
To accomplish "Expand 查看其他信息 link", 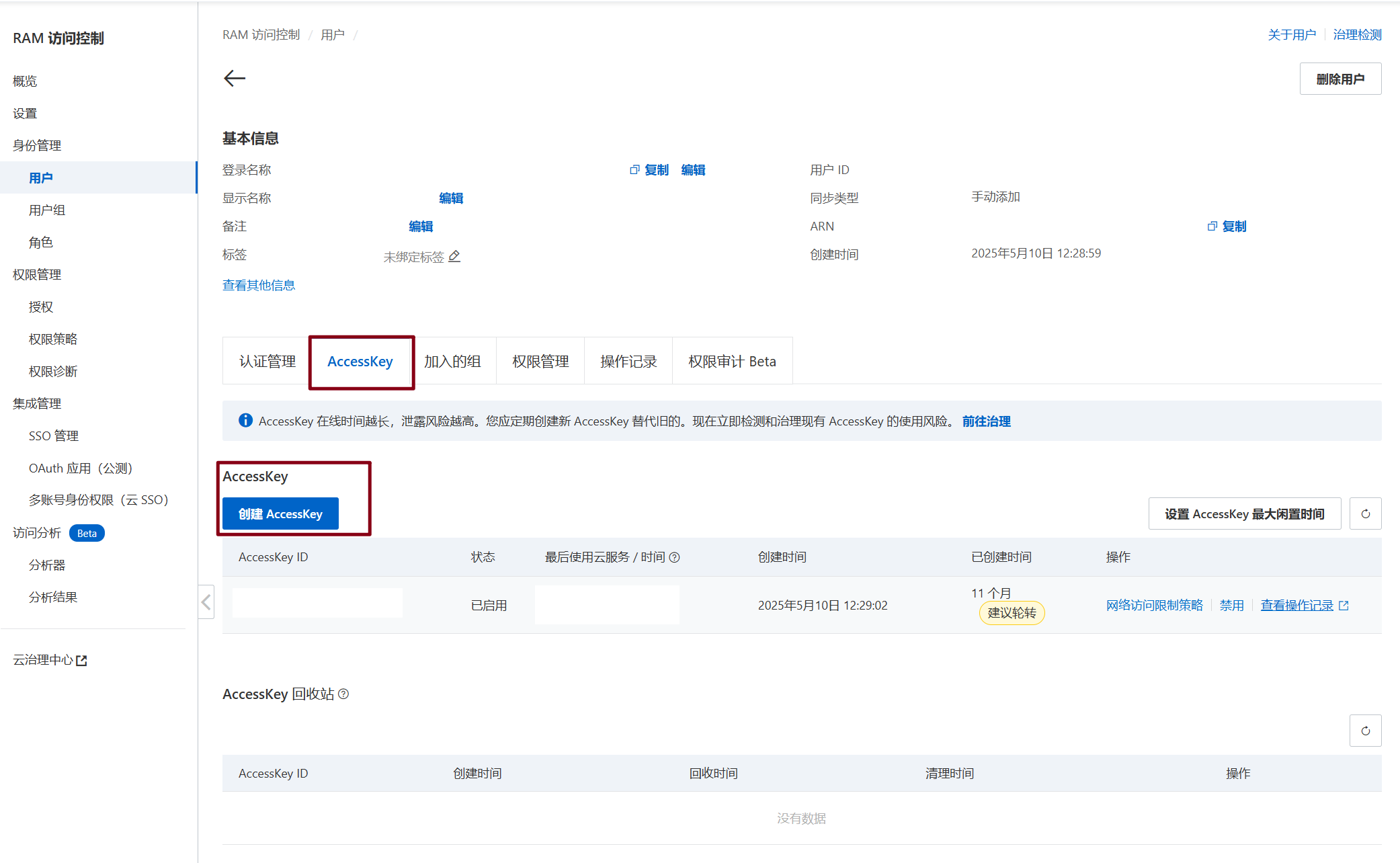I will click(259, 285).
